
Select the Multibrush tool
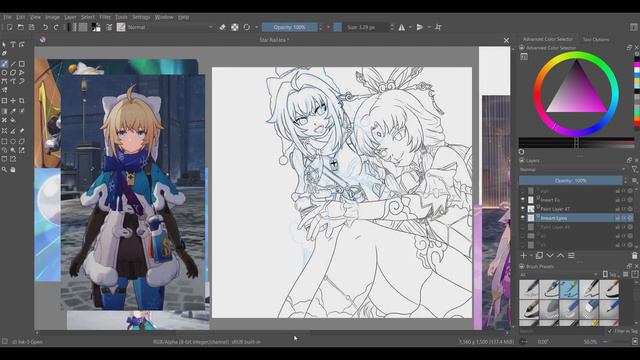4,90
